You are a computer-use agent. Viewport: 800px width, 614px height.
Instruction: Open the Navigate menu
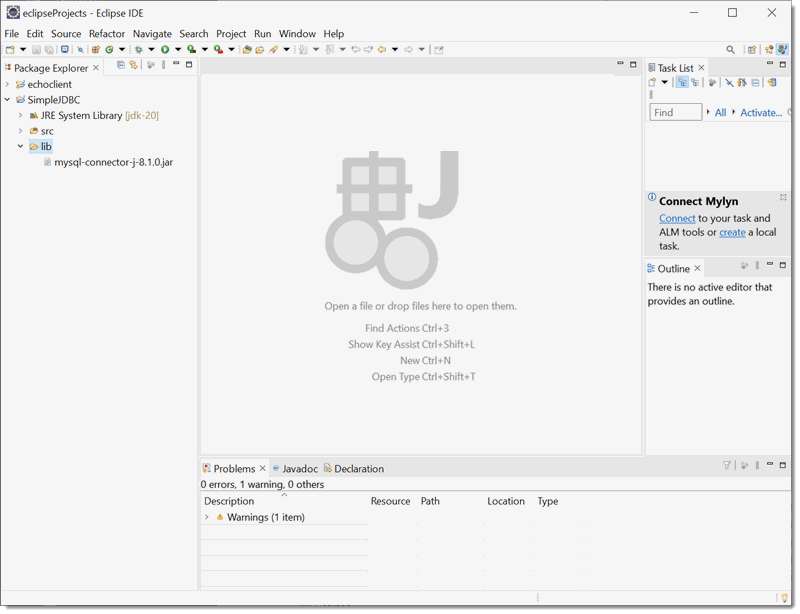click(152, 34)
